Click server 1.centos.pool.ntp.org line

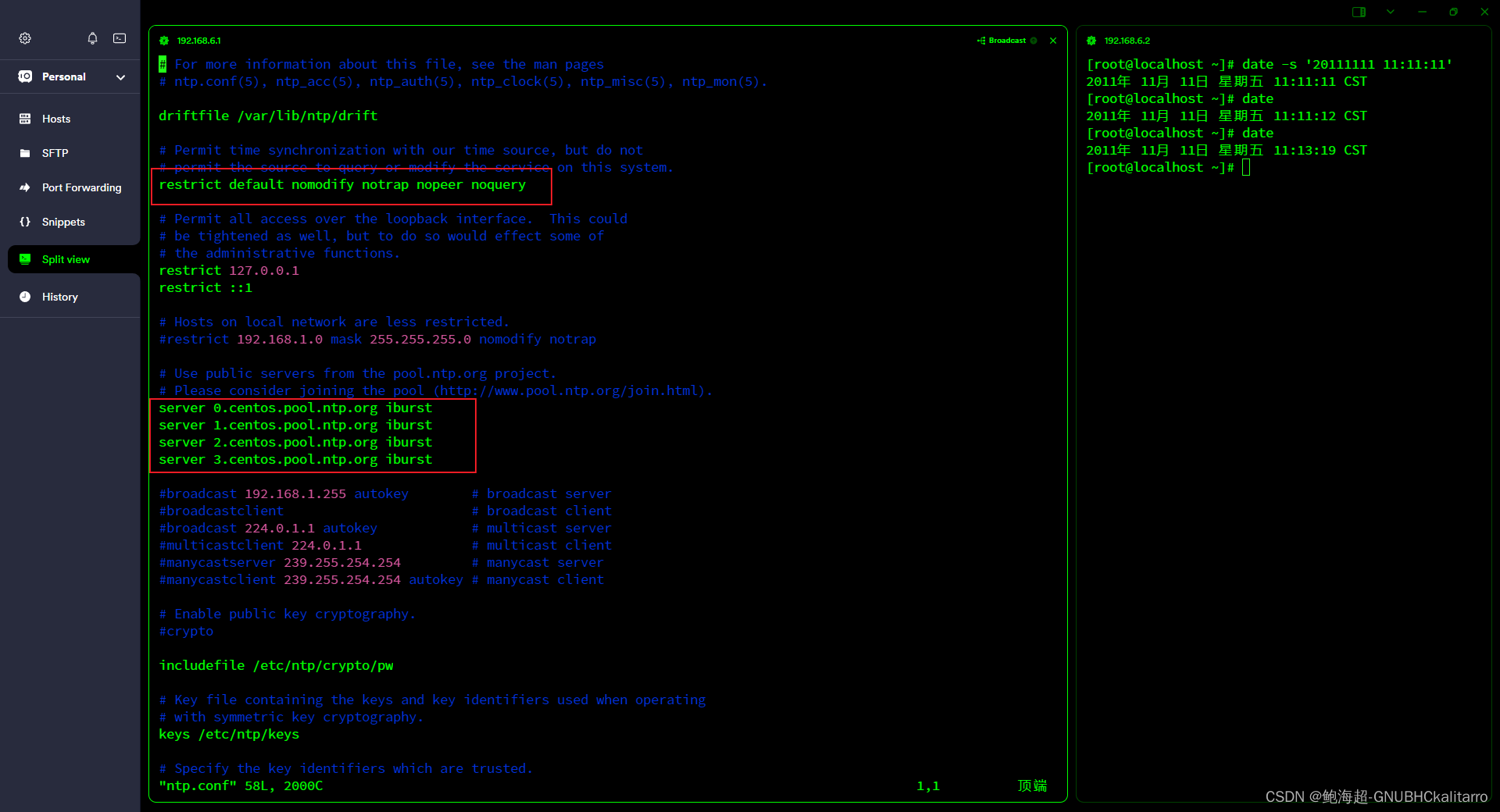pos(295,425)
